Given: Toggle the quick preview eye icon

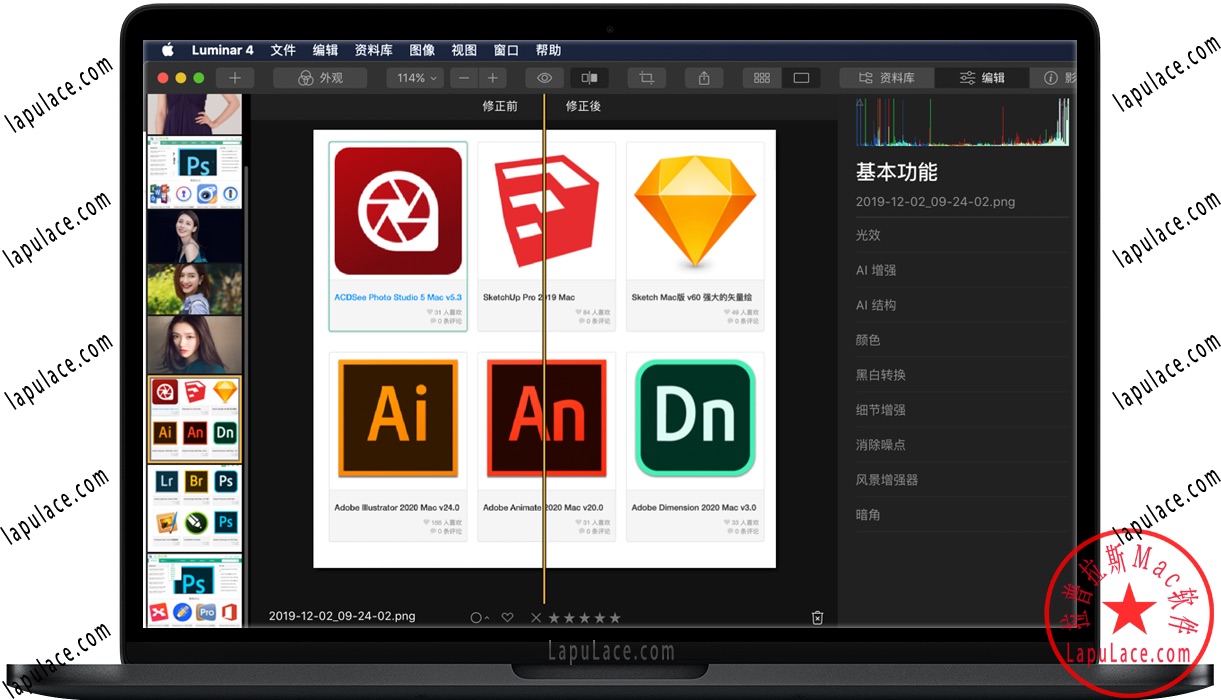Looking at the screenshot, I should (x=543, y=77).
